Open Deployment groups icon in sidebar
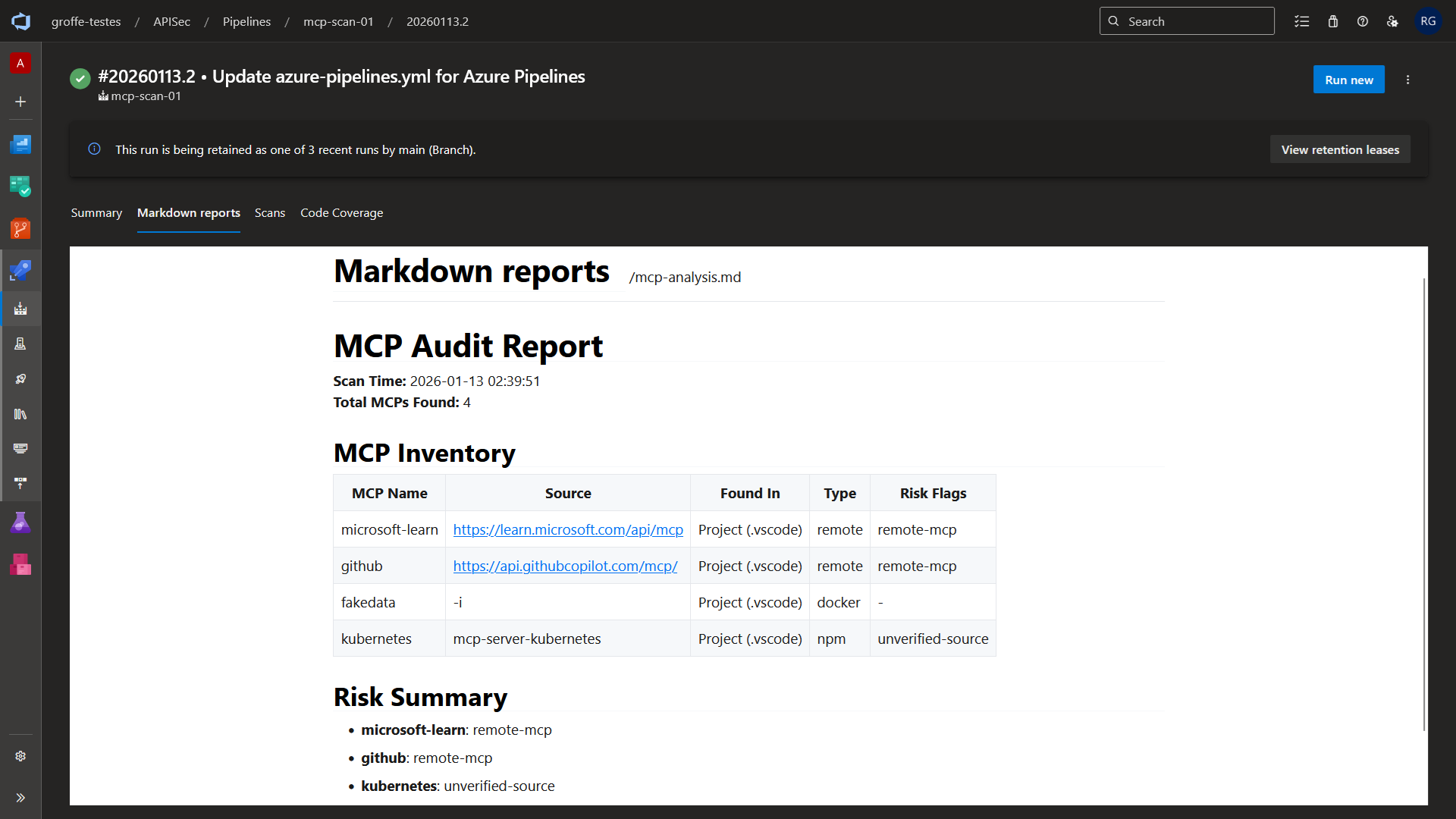 coord(20,483)
